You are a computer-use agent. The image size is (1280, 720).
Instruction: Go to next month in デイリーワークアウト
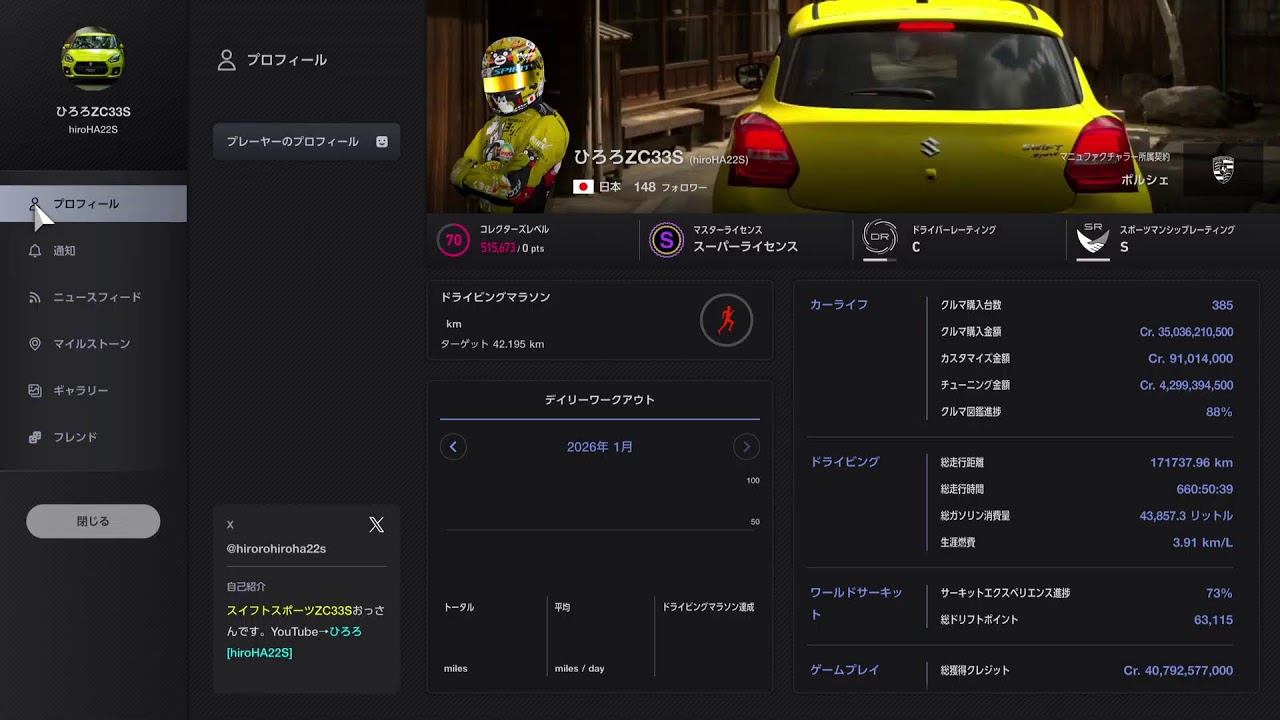tap(746, 447)
